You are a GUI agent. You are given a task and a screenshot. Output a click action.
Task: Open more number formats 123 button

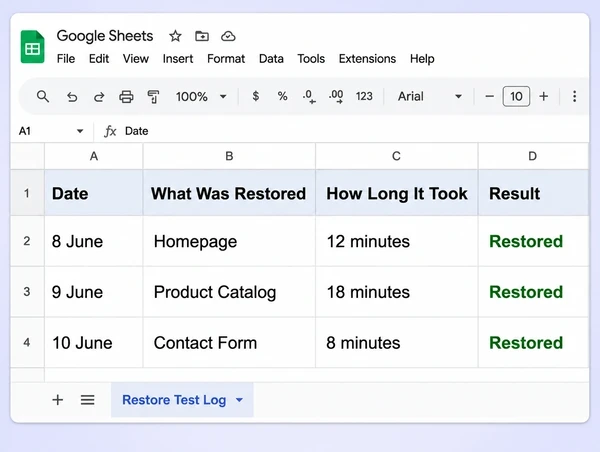click(364, 96)
